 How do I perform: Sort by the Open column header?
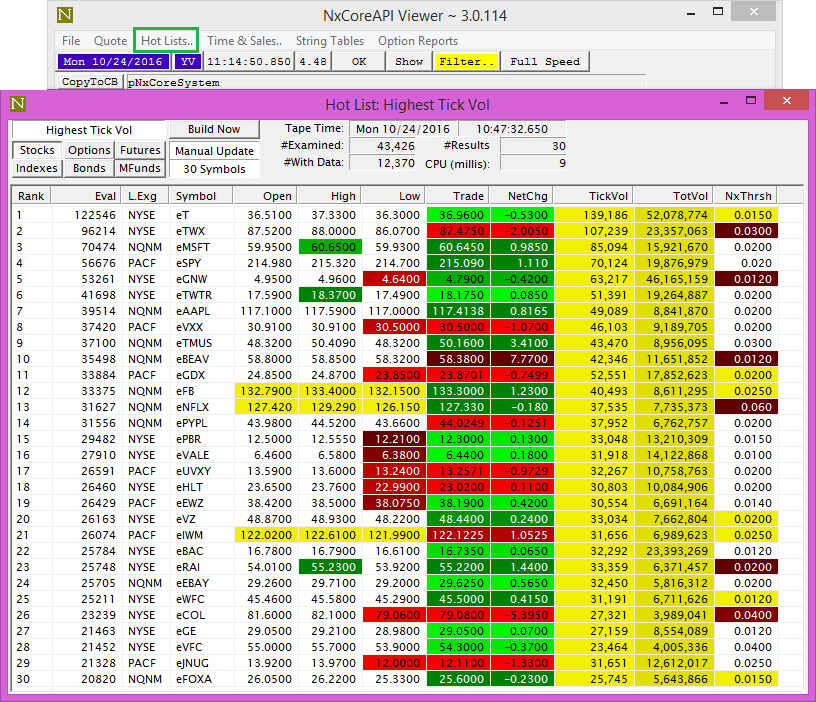point(265,196)
